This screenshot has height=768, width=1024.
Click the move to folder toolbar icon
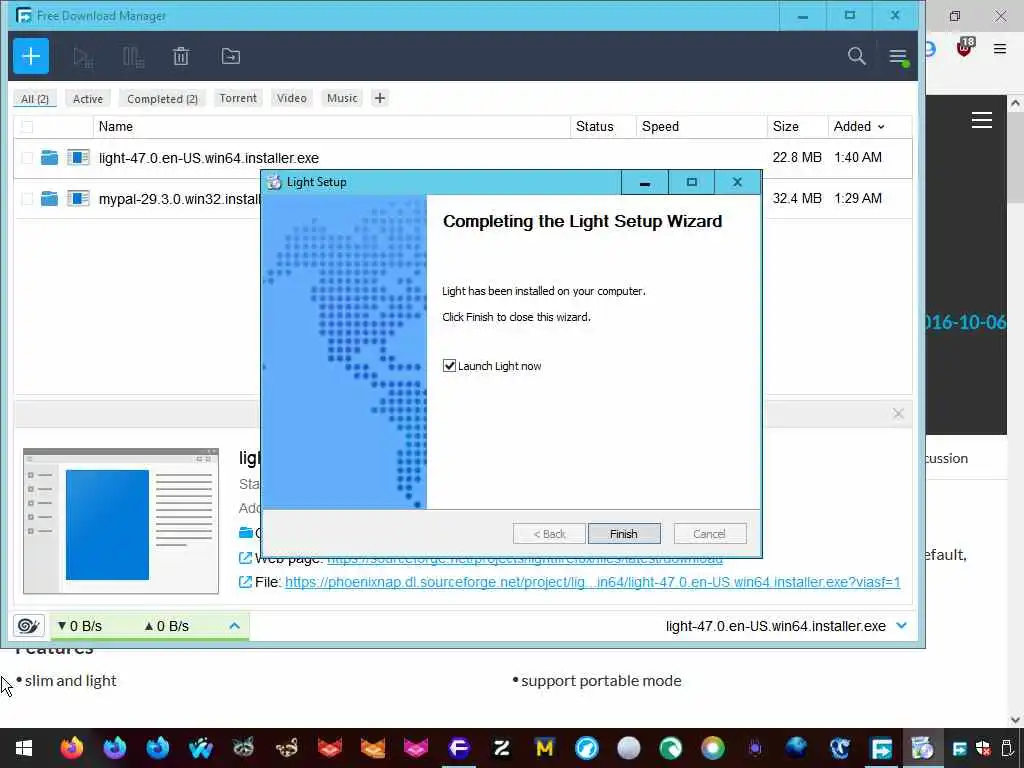coord(231,56)
